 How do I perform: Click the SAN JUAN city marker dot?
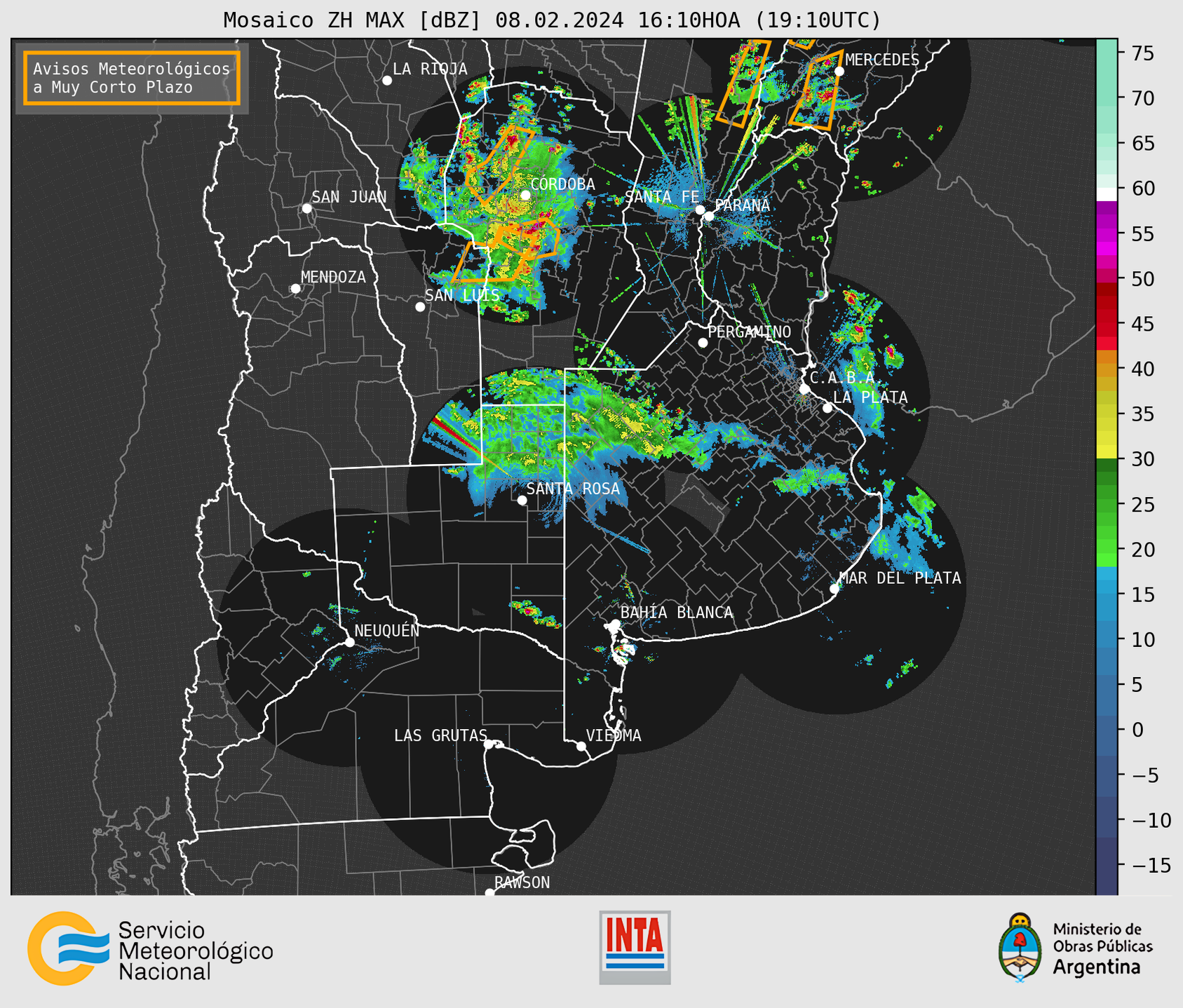306,208
